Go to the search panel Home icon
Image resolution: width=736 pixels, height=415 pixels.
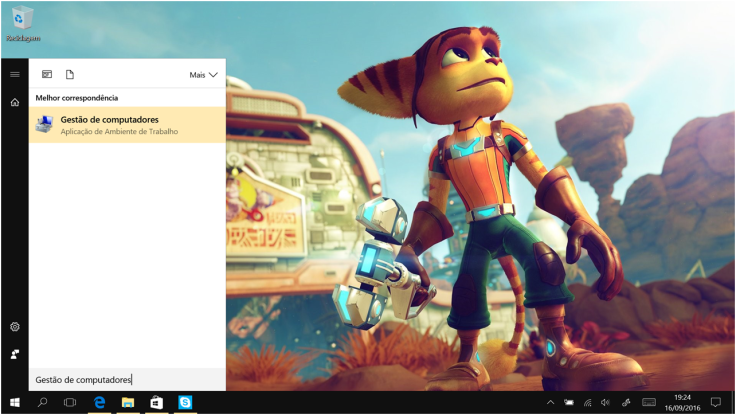coord(14,102)
